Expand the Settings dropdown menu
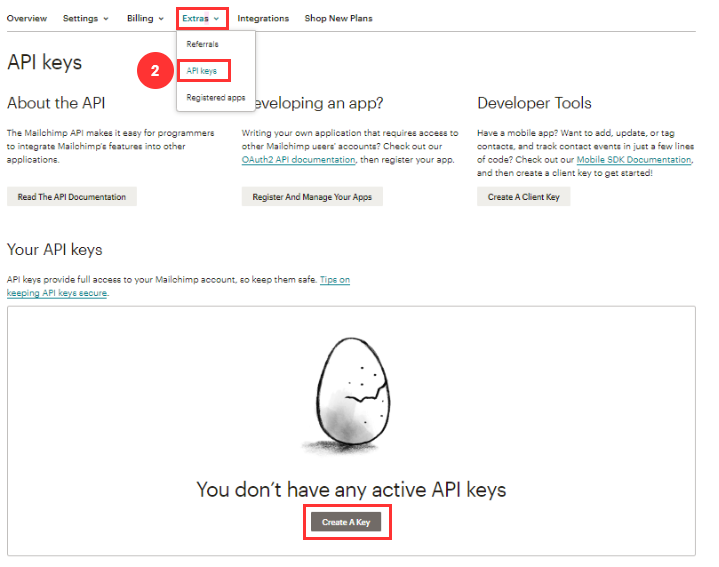 coord(86,18)
